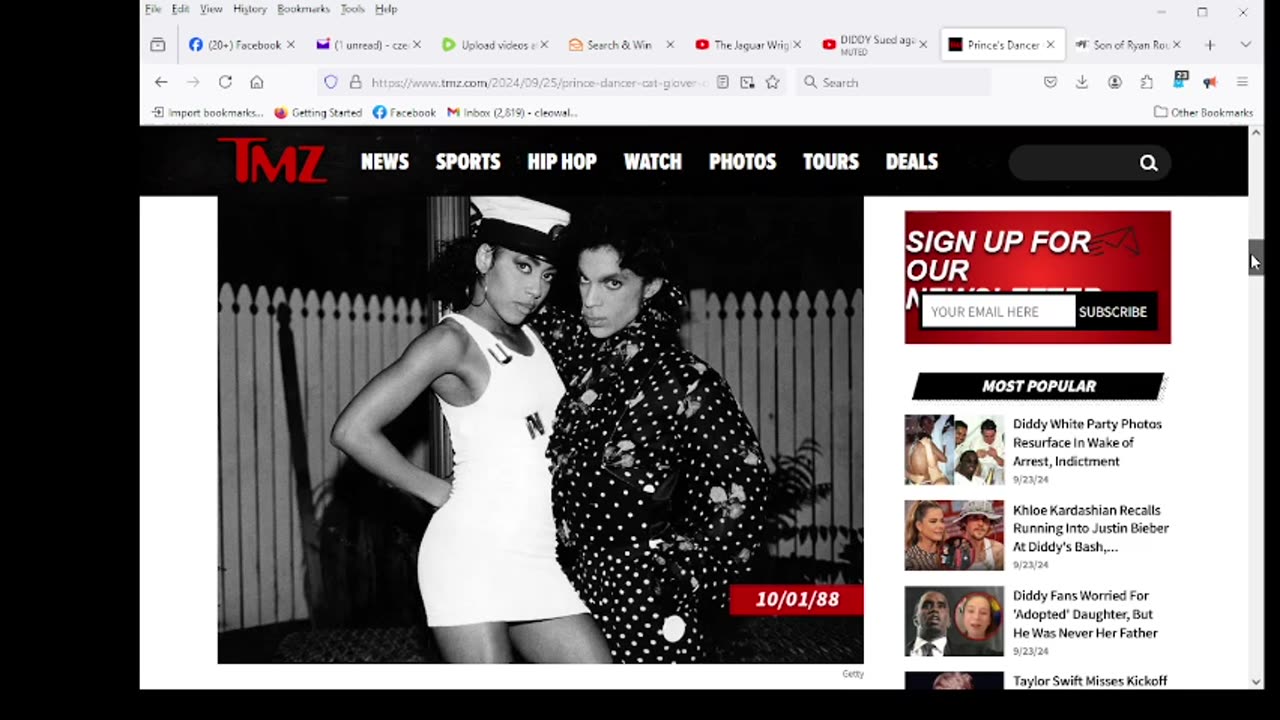Show site security padlock info

(355, 82)
